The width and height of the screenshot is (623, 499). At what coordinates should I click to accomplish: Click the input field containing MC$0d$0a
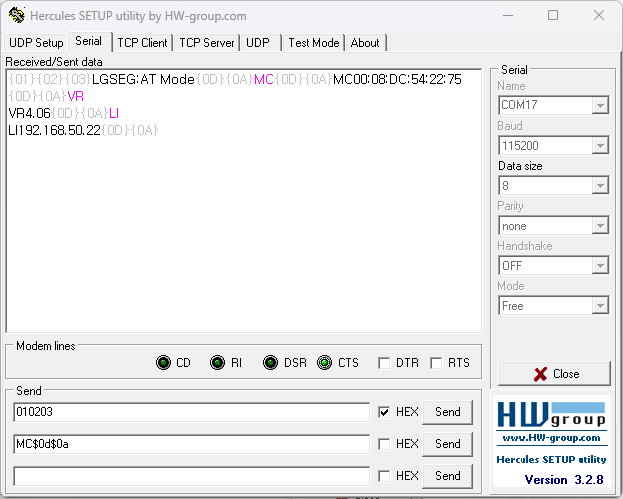pos(192,444)
